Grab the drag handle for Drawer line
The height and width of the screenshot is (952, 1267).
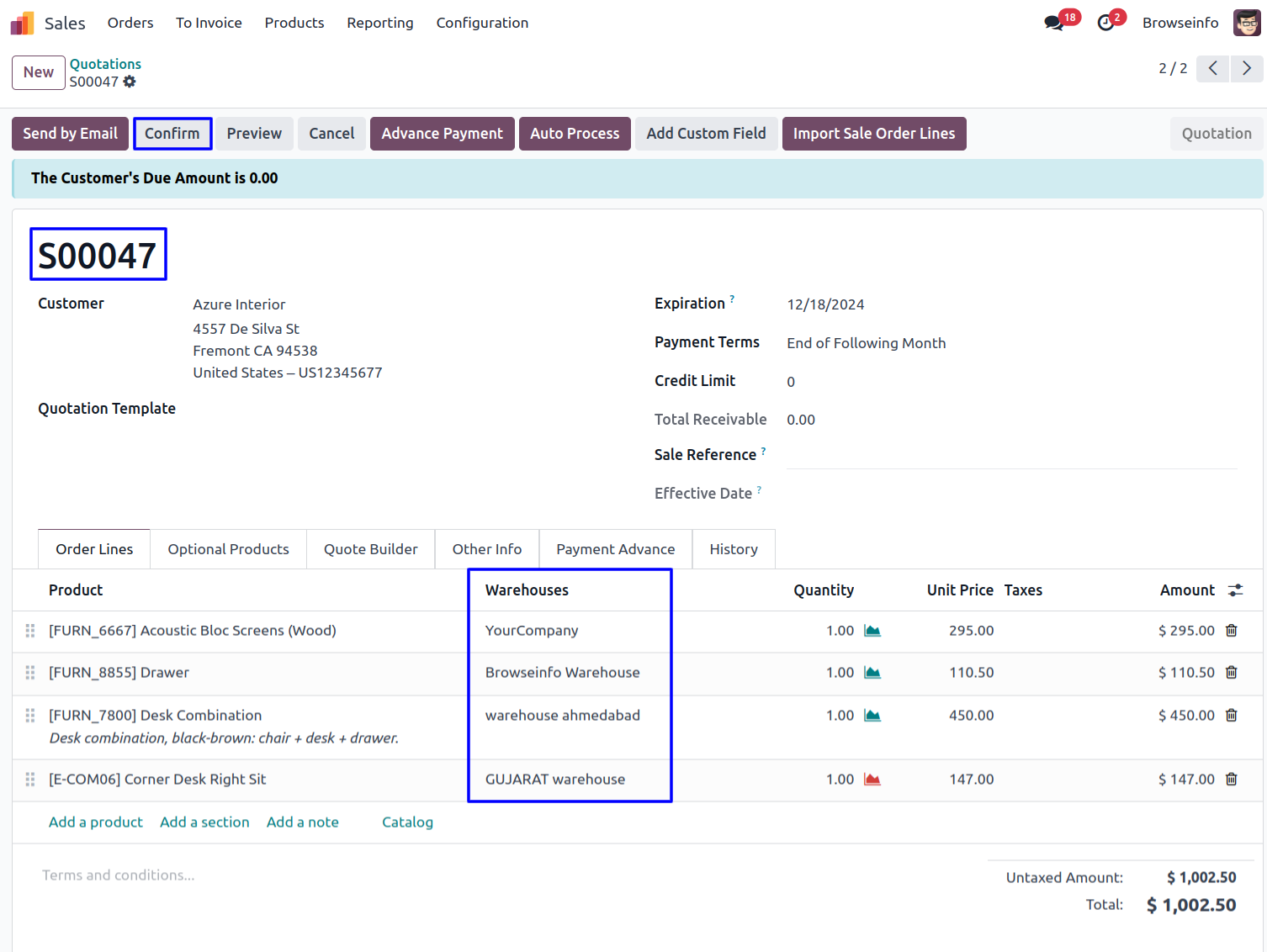click(x=30, y=673)
